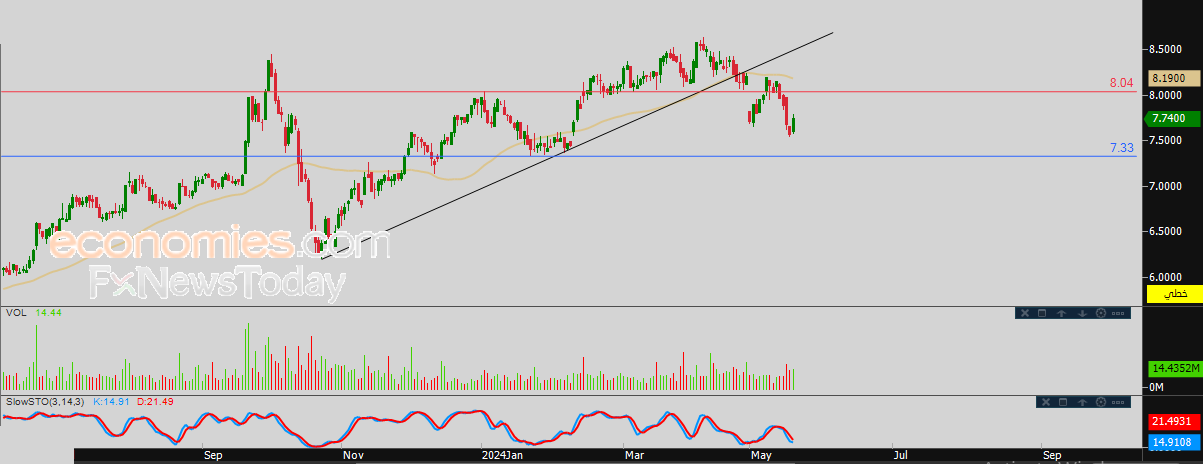
Task: Click the green 14.4352M volume tag
Action: (1174, 368)
